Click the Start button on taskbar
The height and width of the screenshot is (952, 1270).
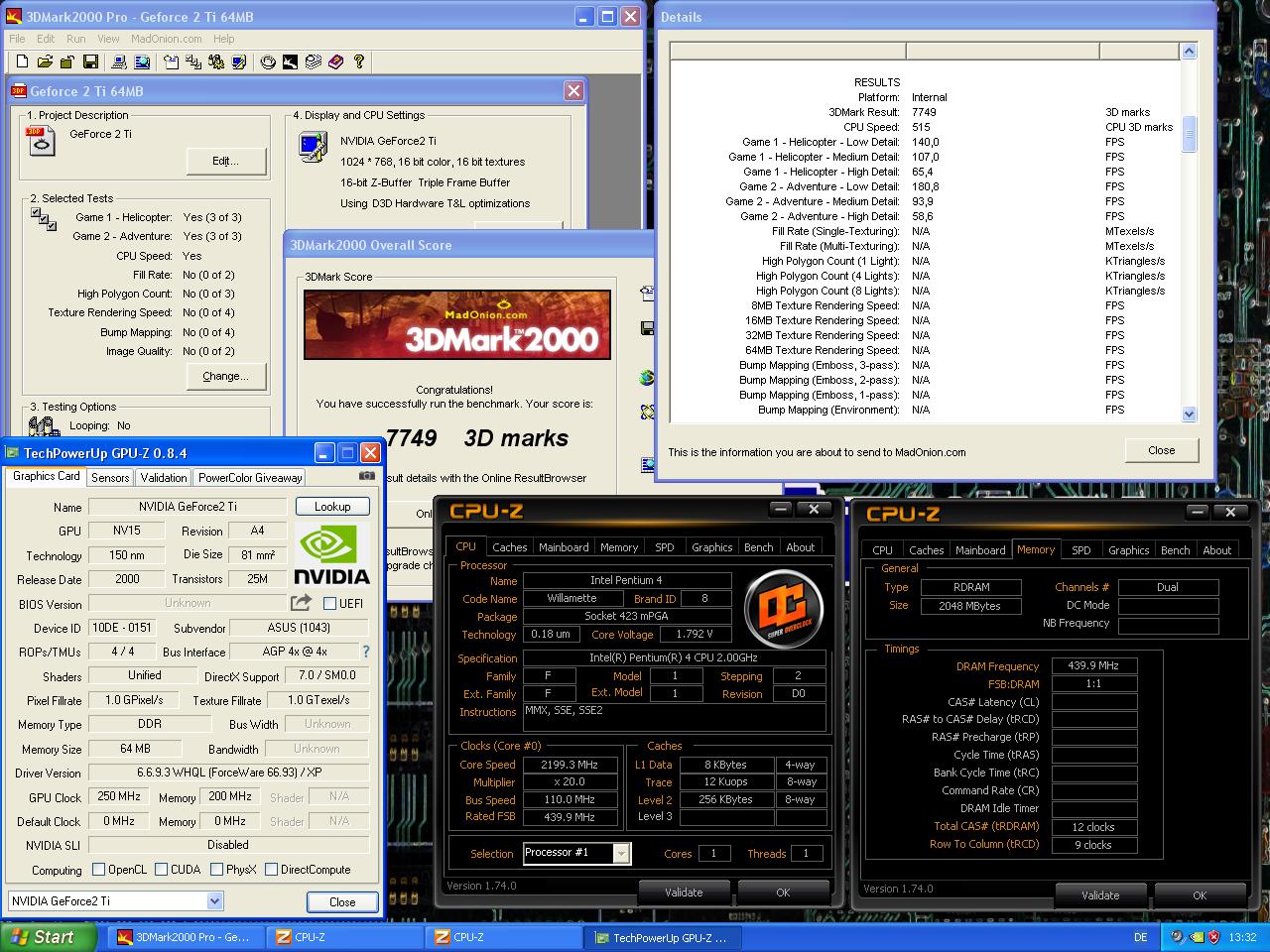[48, 937]
